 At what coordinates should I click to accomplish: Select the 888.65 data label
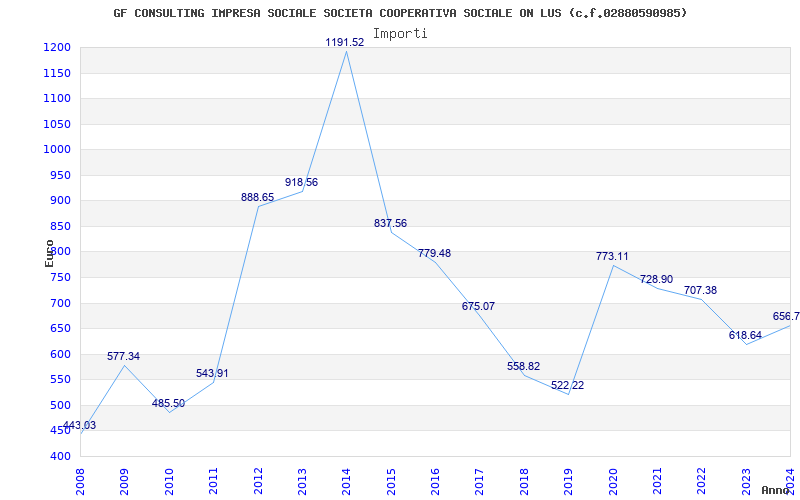tap(258, 197)
